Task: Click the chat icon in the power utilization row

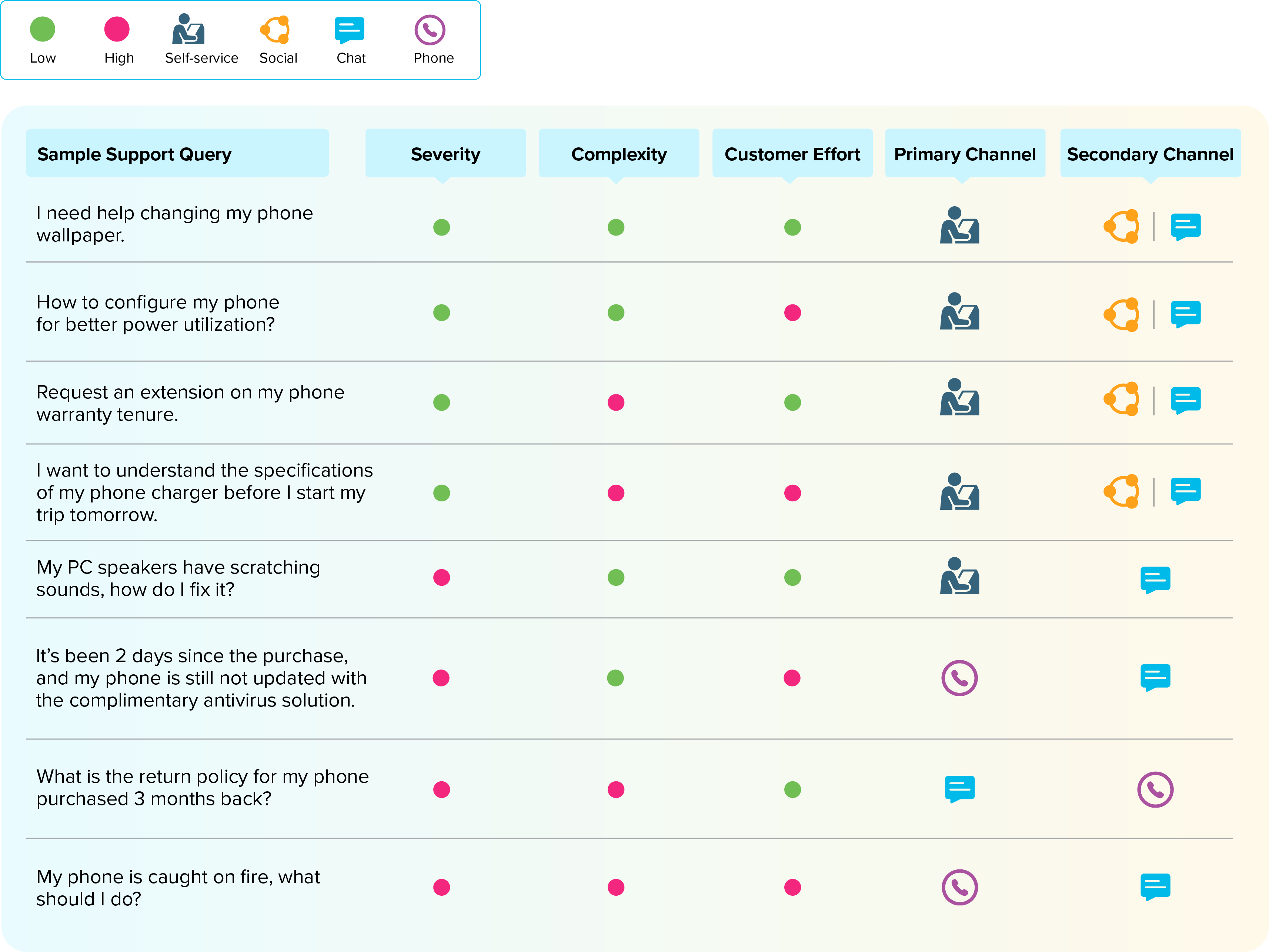Action: tap(1186, 314)
